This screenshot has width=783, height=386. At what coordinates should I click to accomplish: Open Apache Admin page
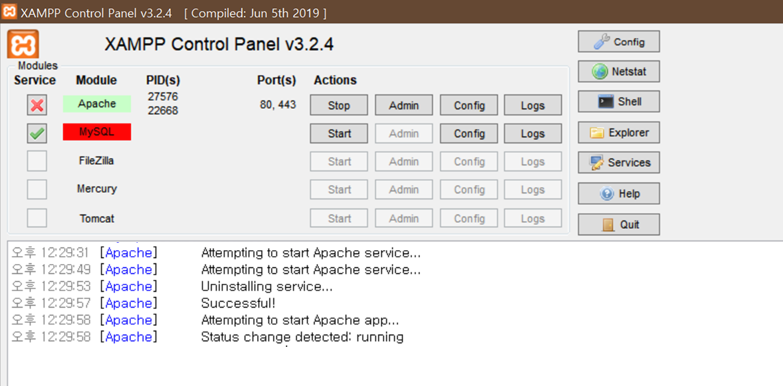pyautogui.click(x=404, y=105)
